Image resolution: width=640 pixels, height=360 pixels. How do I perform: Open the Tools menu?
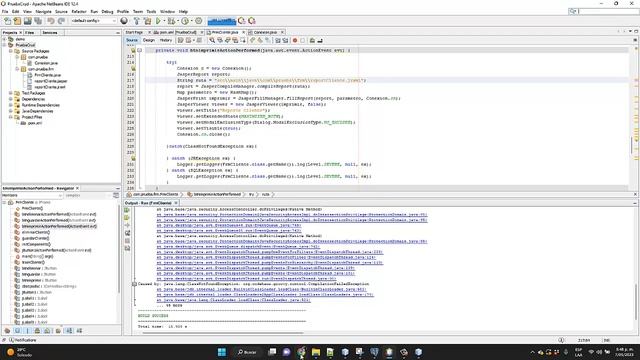151,11
